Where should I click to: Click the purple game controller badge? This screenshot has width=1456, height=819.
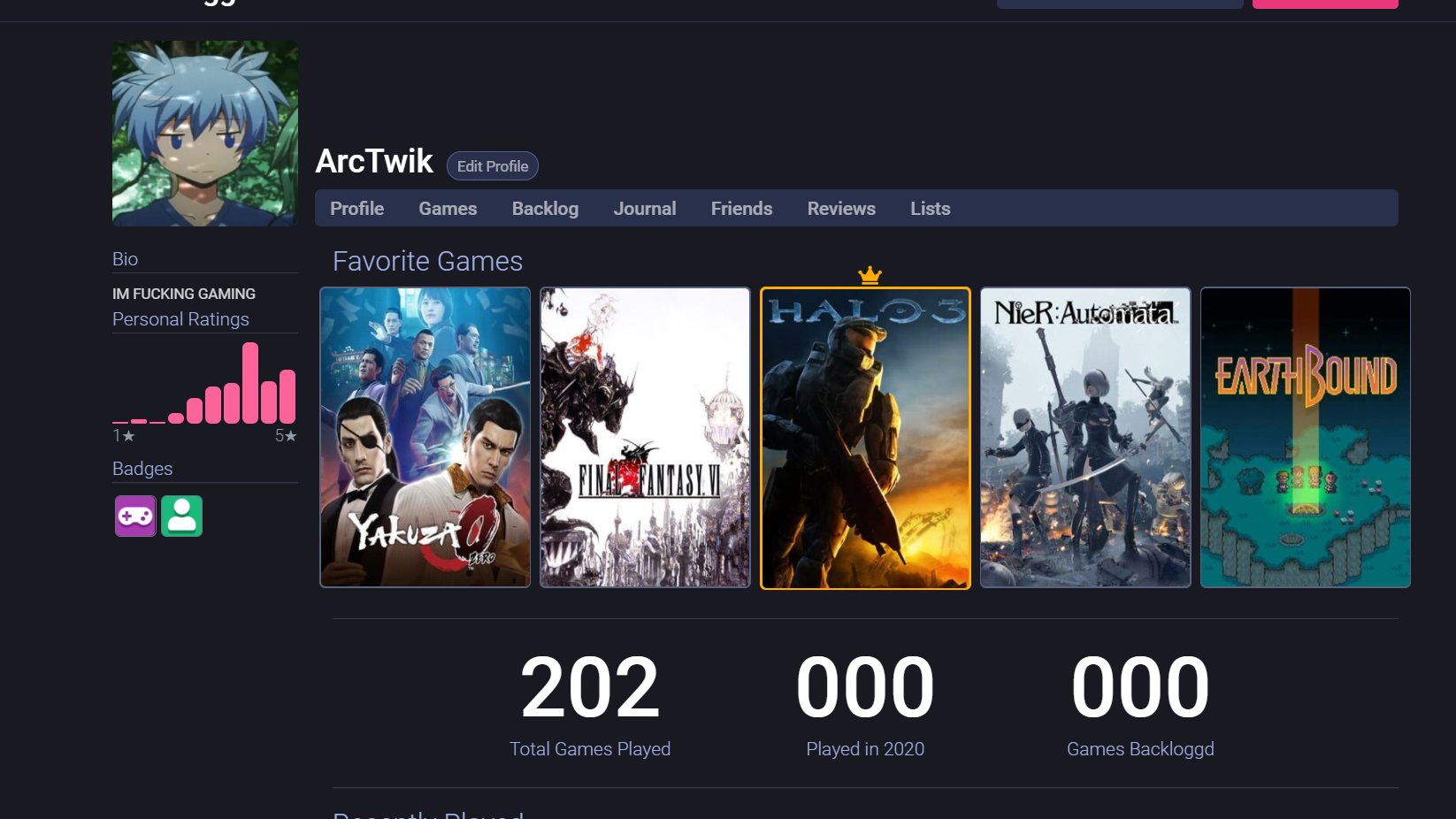[135, 516]
